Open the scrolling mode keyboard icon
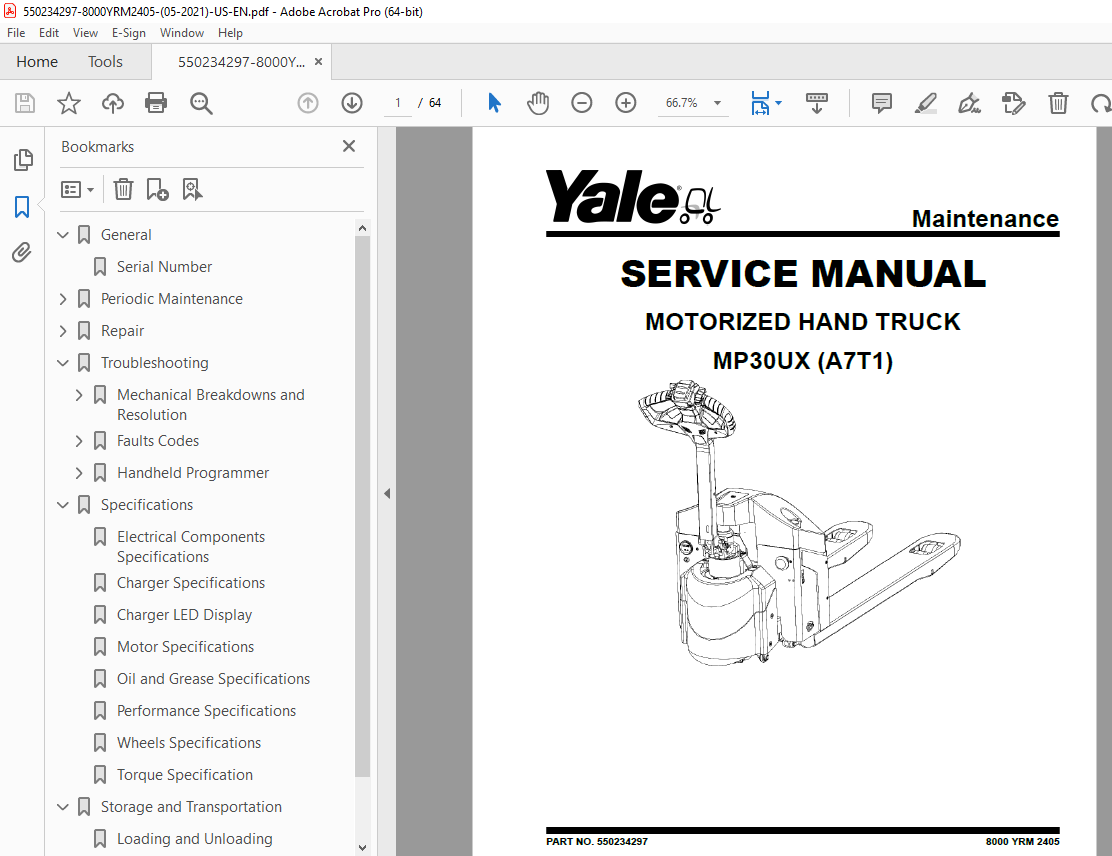This screenshot has height=856, width=1112. click(x=817, y=104)
